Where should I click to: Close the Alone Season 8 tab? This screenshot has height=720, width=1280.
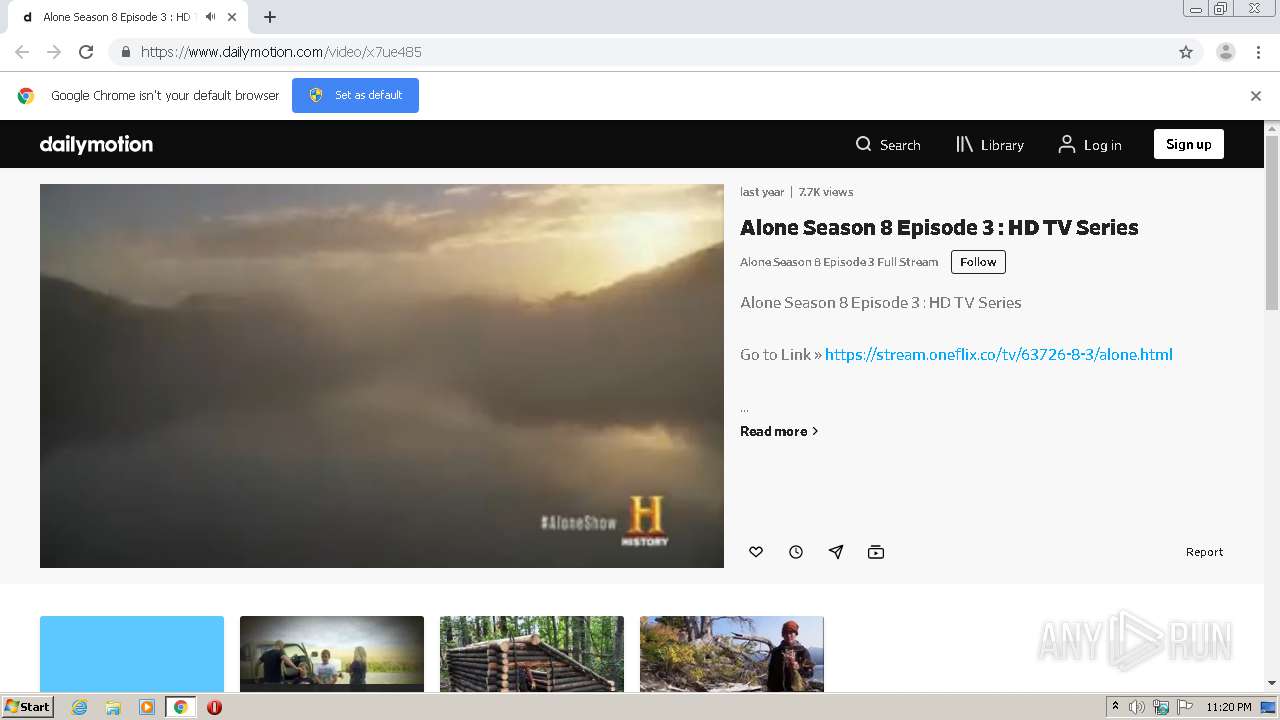click(x=232, y=17)
